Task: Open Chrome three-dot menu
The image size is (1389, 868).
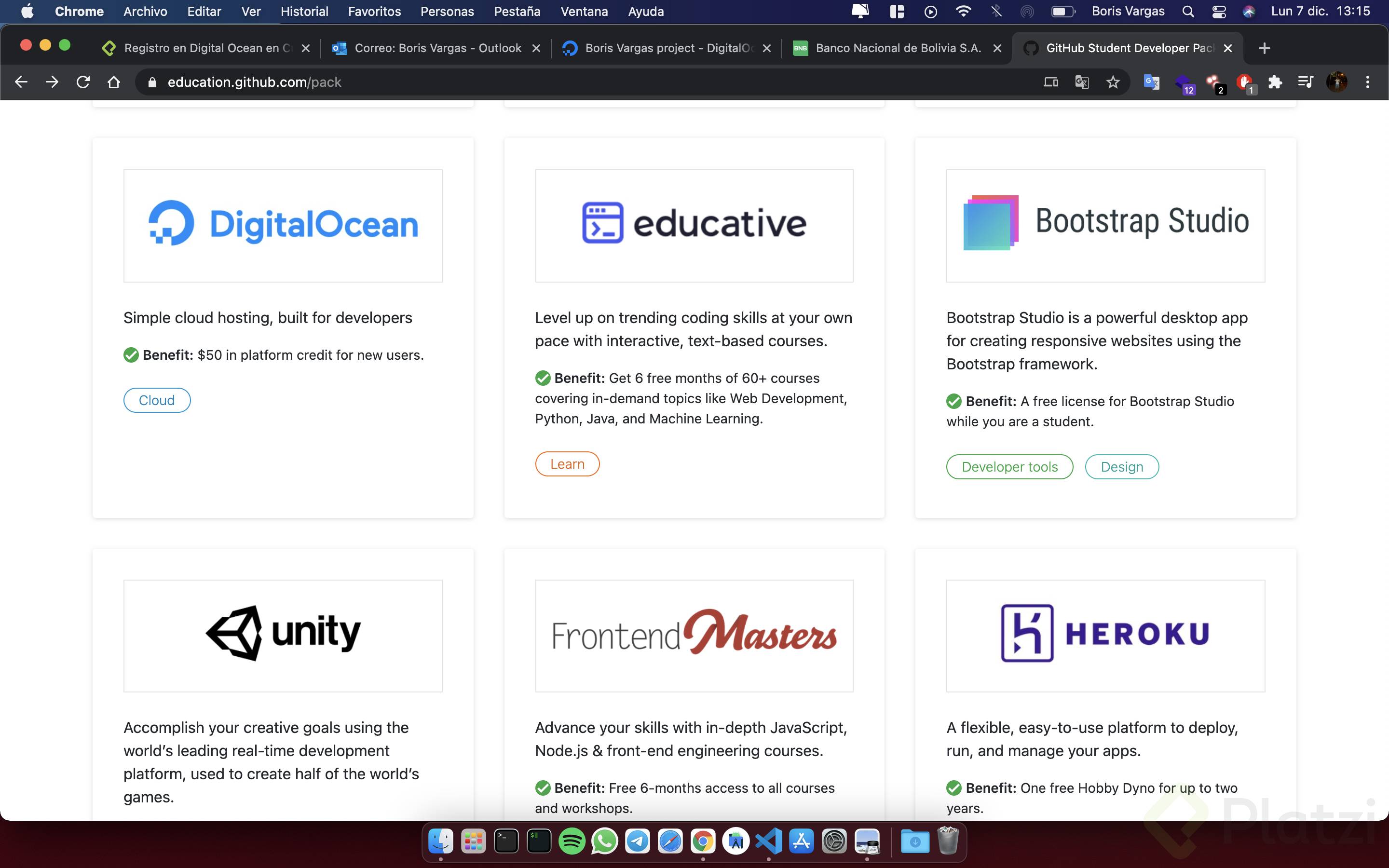Action: pyautogui.click(x=1367, y=82)
